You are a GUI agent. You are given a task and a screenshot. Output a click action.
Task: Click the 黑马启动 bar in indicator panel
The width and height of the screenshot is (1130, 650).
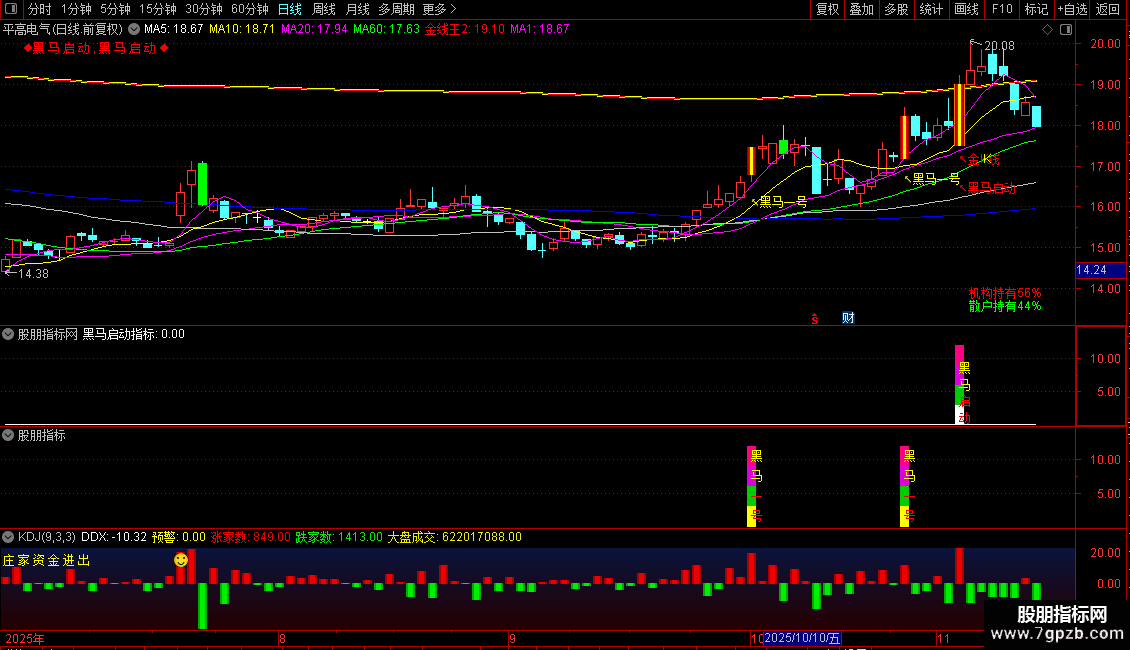pyautogui.click(x=960, y=384)
